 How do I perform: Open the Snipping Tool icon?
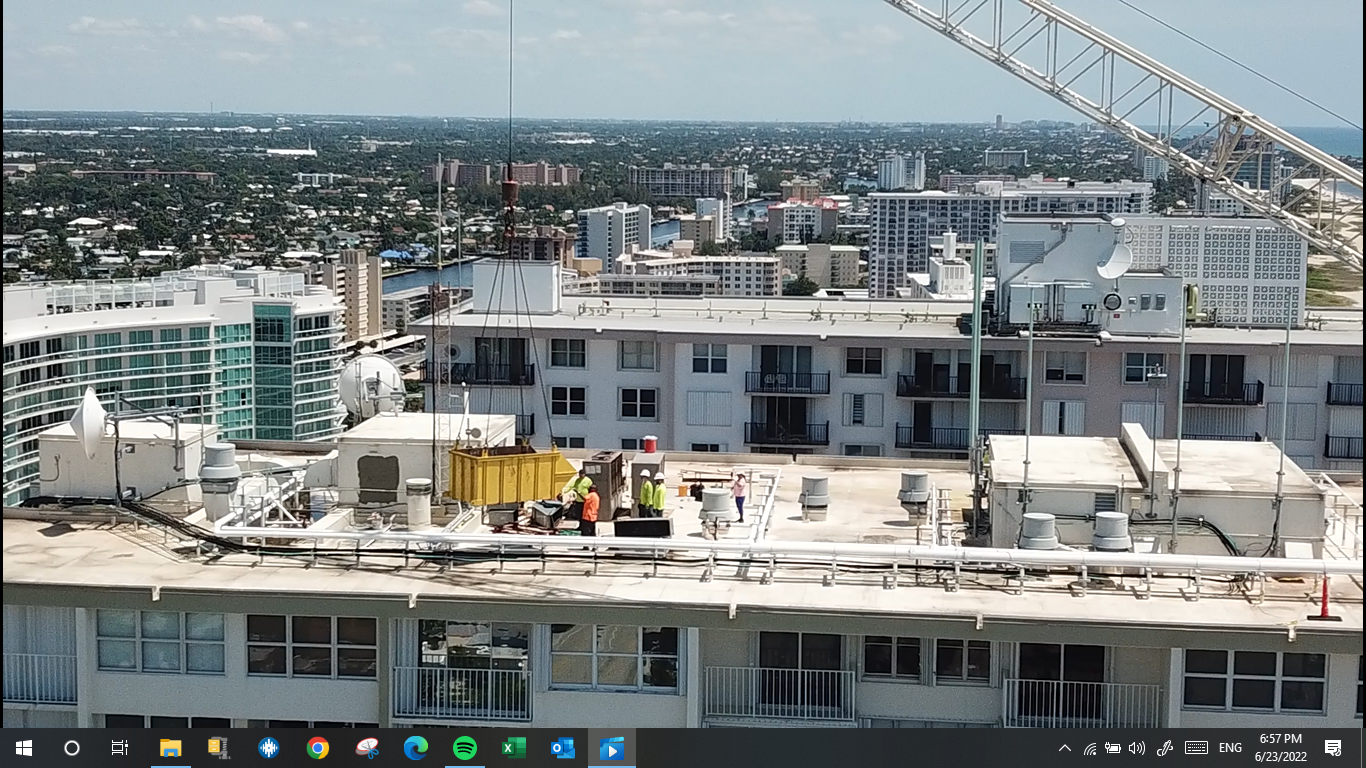pyautogui.click(x=367, y=748)
